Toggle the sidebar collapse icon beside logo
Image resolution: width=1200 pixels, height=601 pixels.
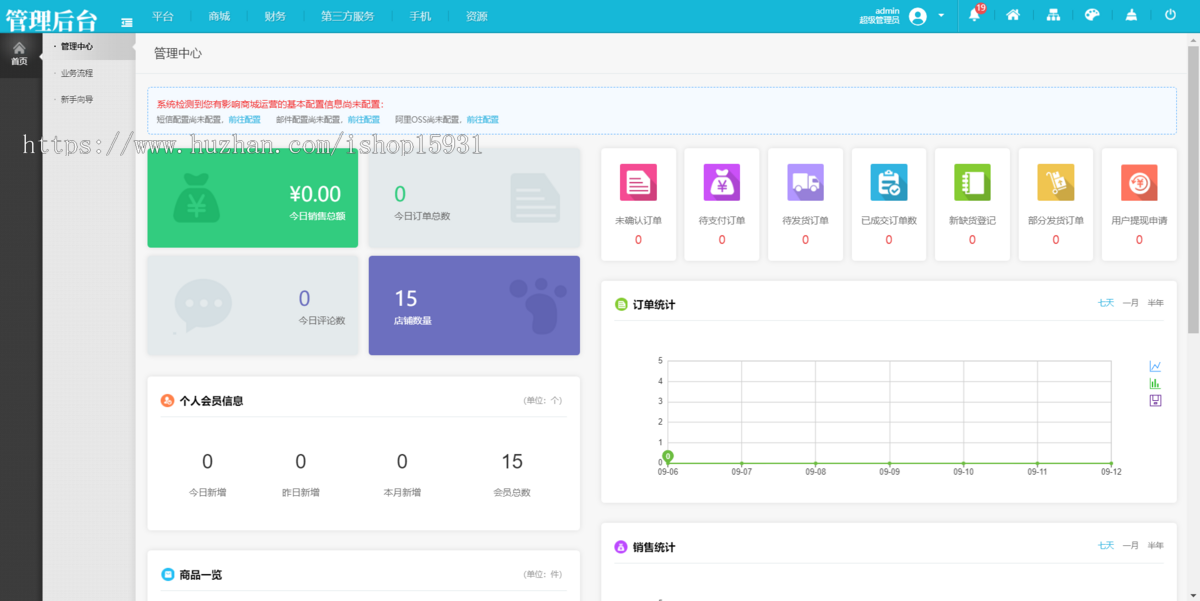127,21
